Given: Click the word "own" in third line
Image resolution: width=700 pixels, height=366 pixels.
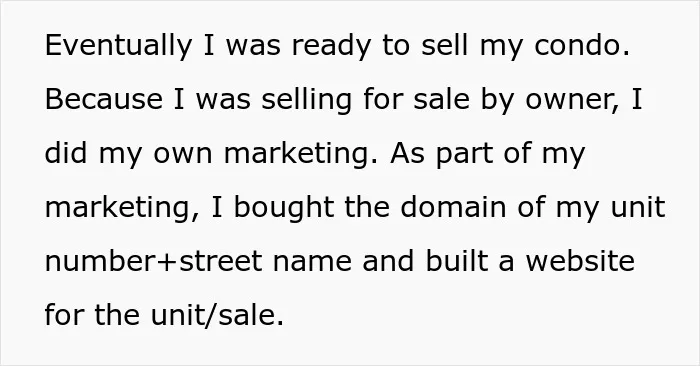Looking at the screenshot, I should 183,155.
